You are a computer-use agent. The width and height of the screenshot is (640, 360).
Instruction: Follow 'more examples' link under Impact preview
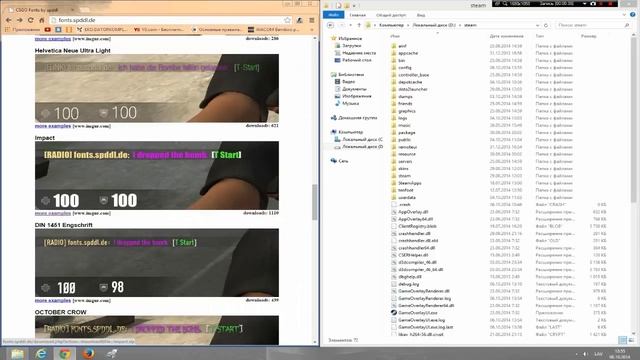pyautogui.click(x=53, y=213)
